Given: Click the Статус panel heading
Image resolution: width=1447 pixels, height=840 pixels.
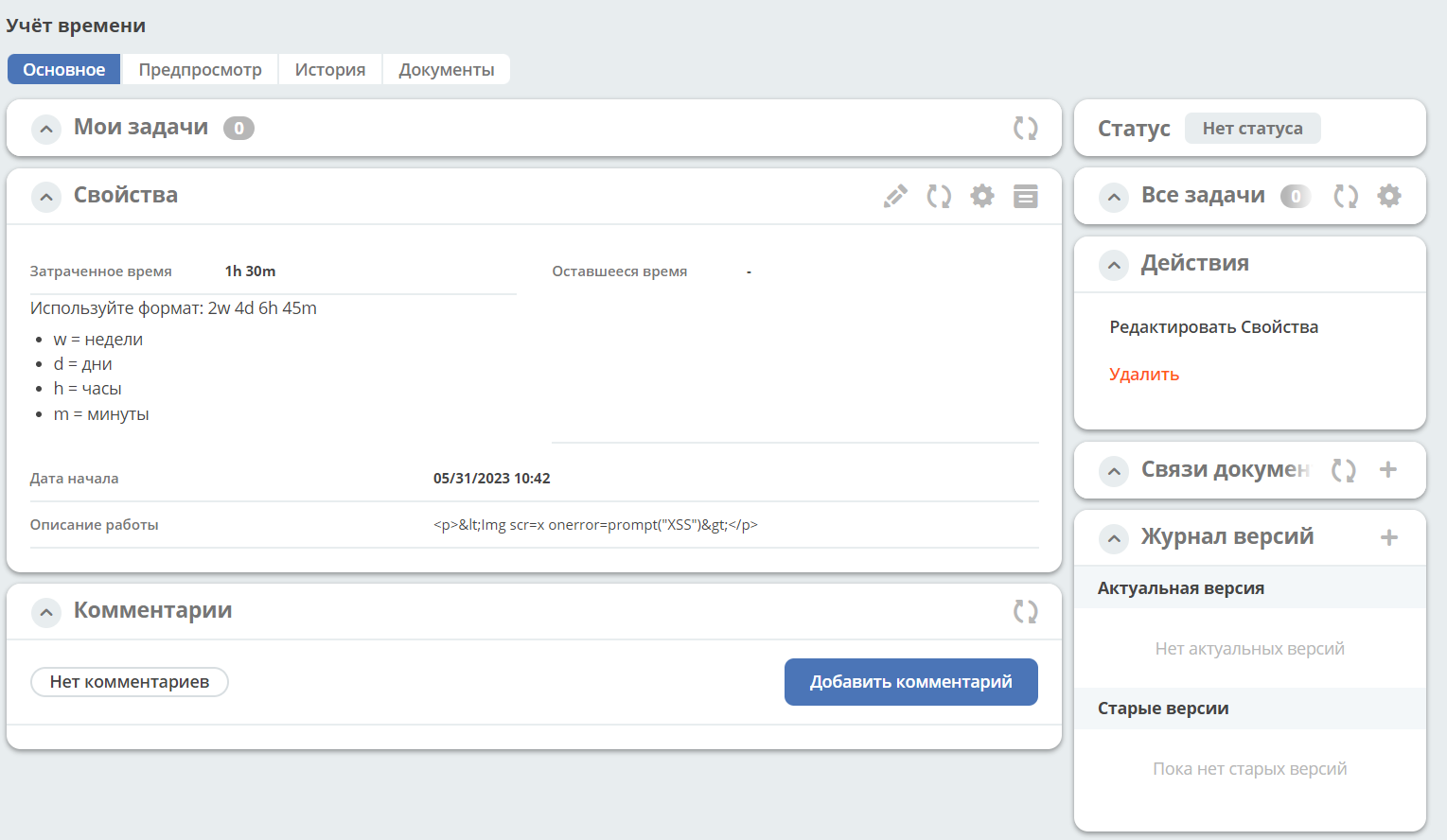Looking at the screenshot, I should [x=1134, y=128].
